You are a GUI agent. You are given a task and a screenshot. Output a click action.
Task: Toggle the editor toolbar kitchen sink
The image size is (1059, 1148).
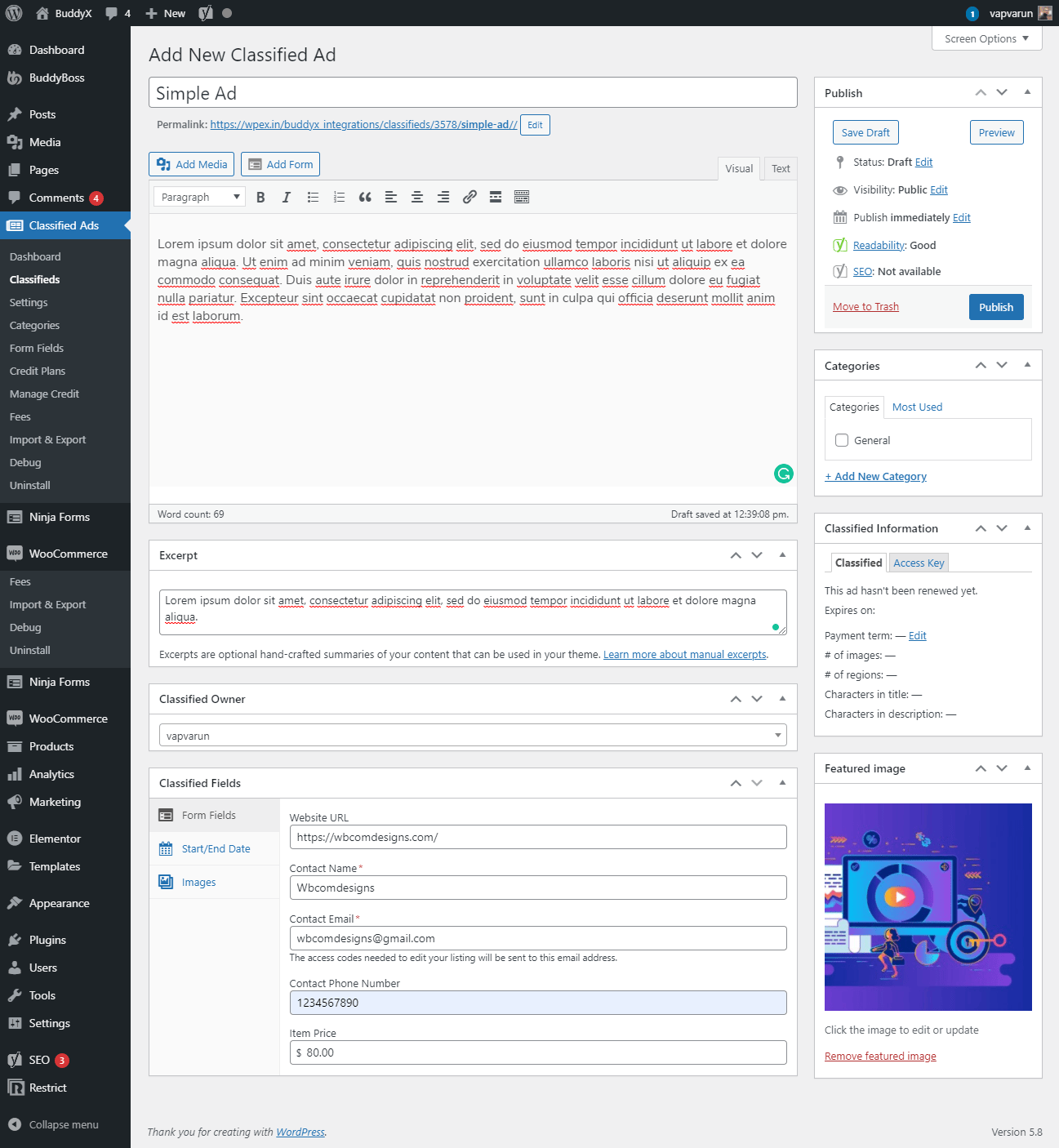pos(522,197)
